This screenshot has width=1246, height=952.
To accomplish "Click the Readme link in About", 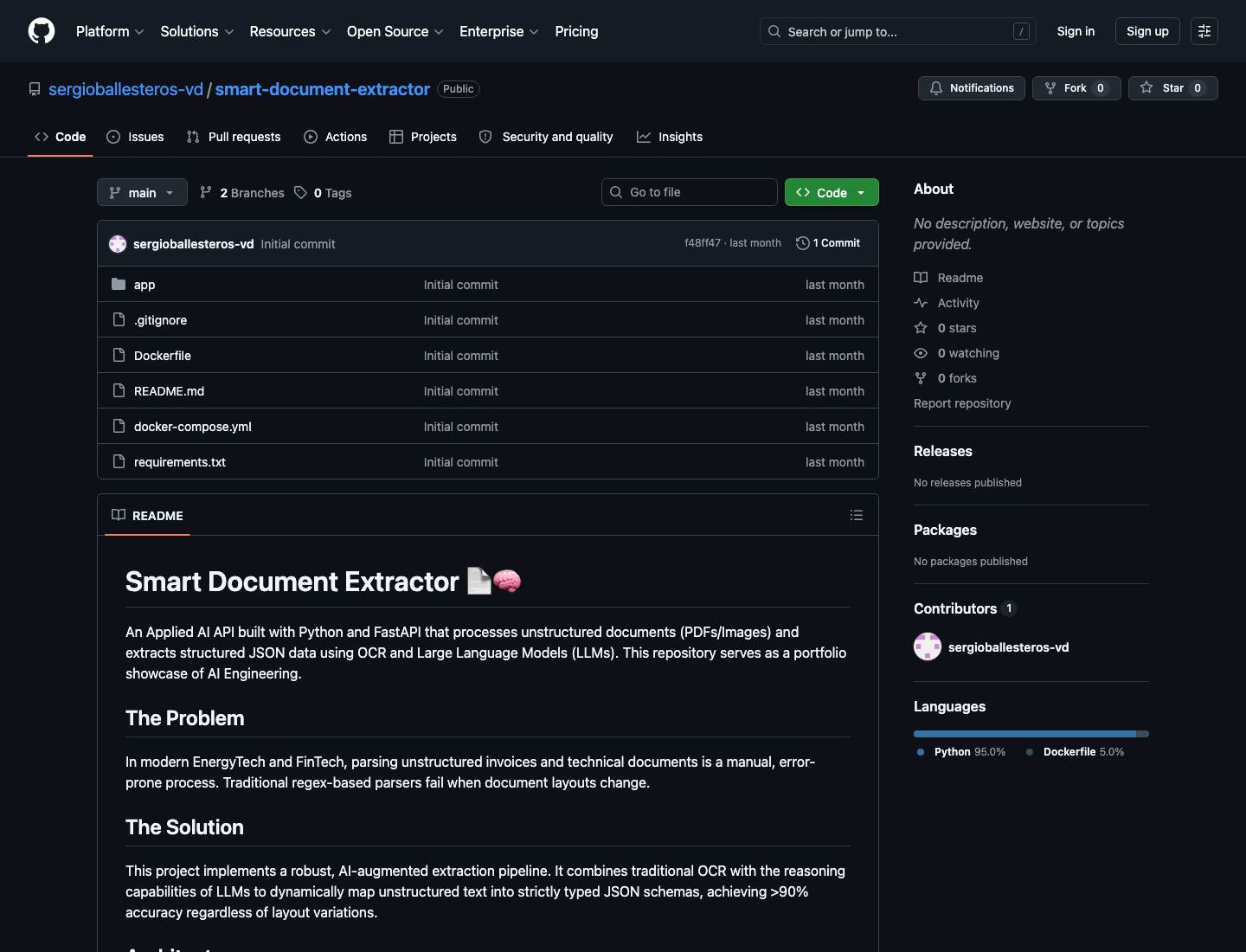I will (x=948, y=278).
